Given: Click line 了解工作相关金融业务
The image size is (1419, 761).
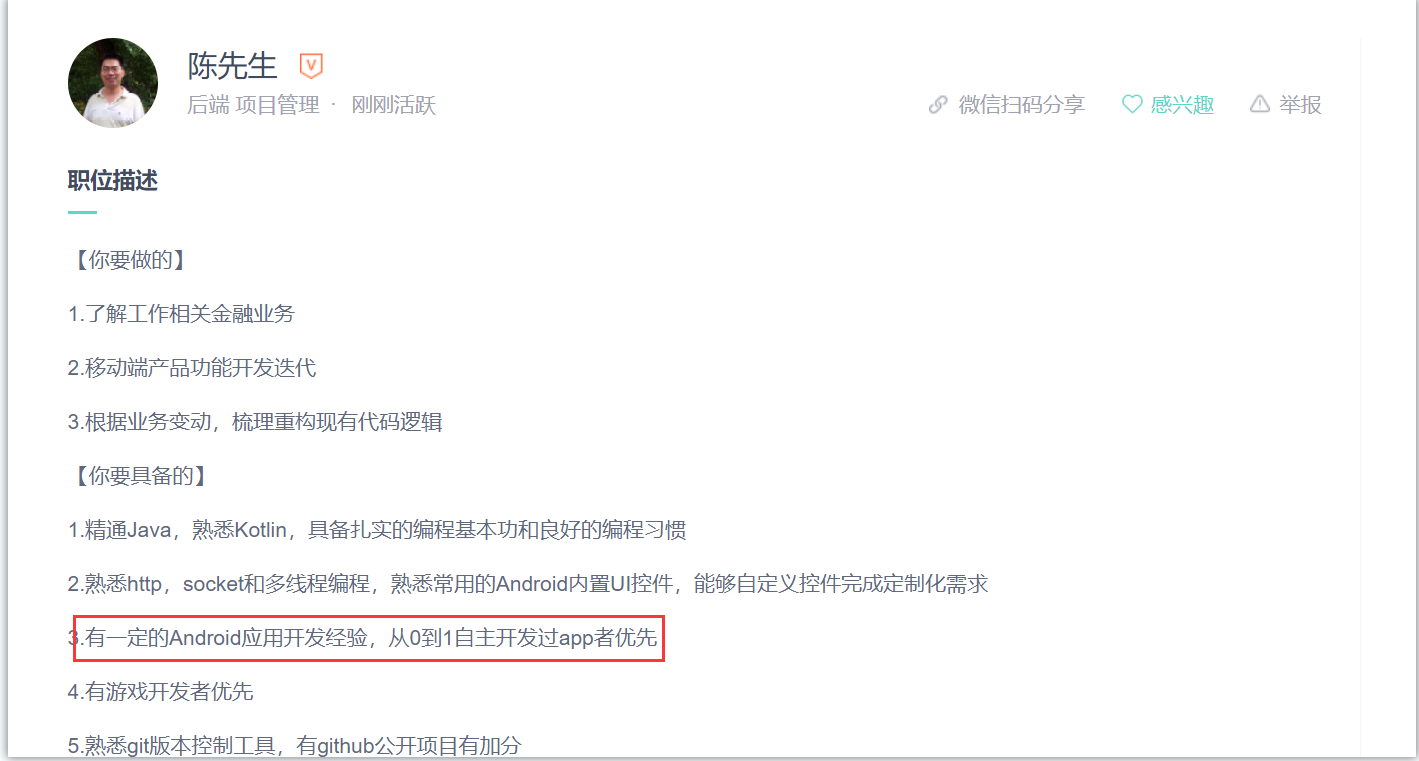Looking at the screenshot, I should (x=181, y=314).
